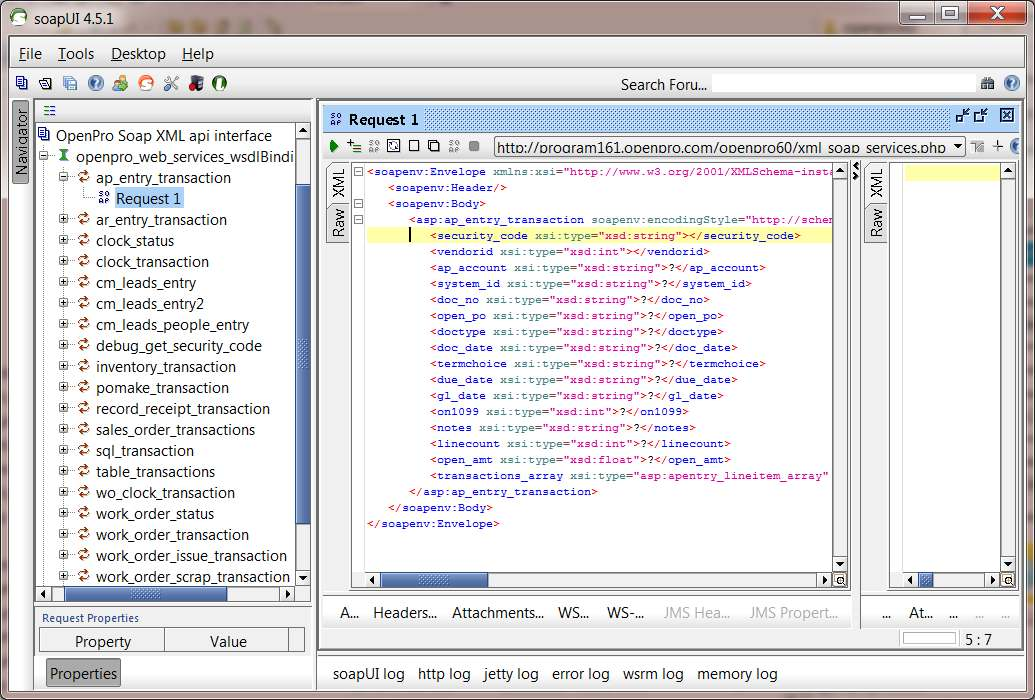Click the Add to TestCase icon
This screenshot has height=700, width=1035.
(354, 147)
